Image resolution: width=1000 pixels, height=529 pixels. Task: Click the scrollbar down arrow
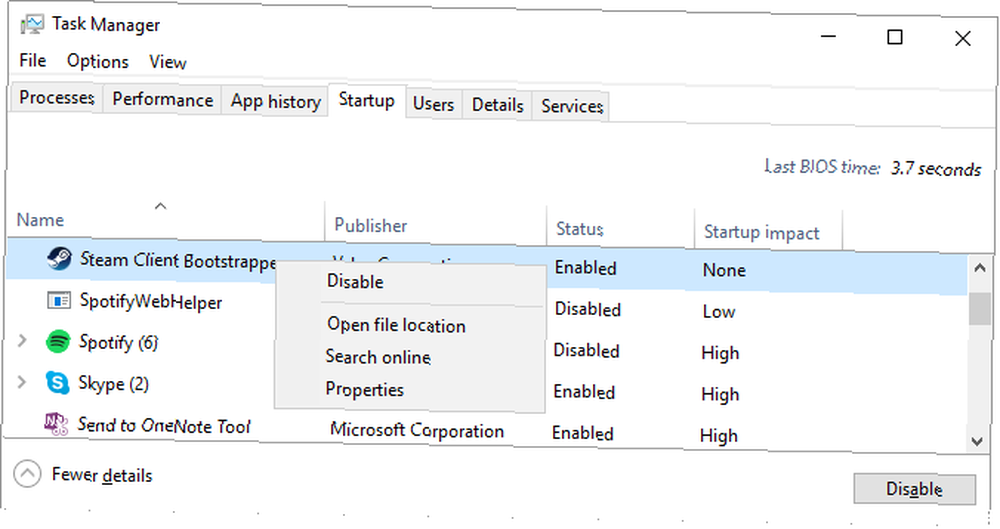[977, 440]
